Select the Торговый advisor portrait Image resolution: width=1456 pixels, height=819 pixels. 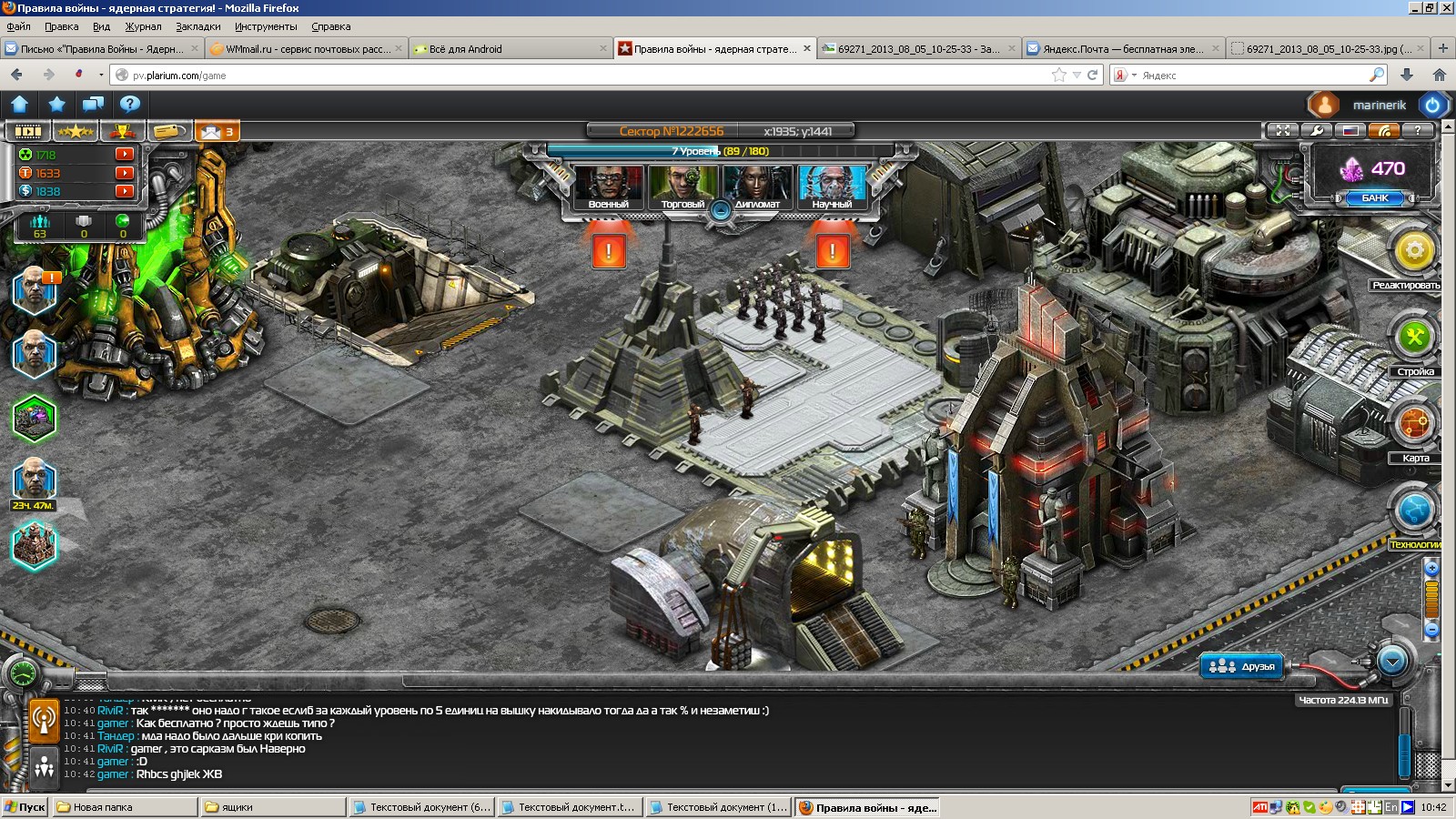point(682,187)
